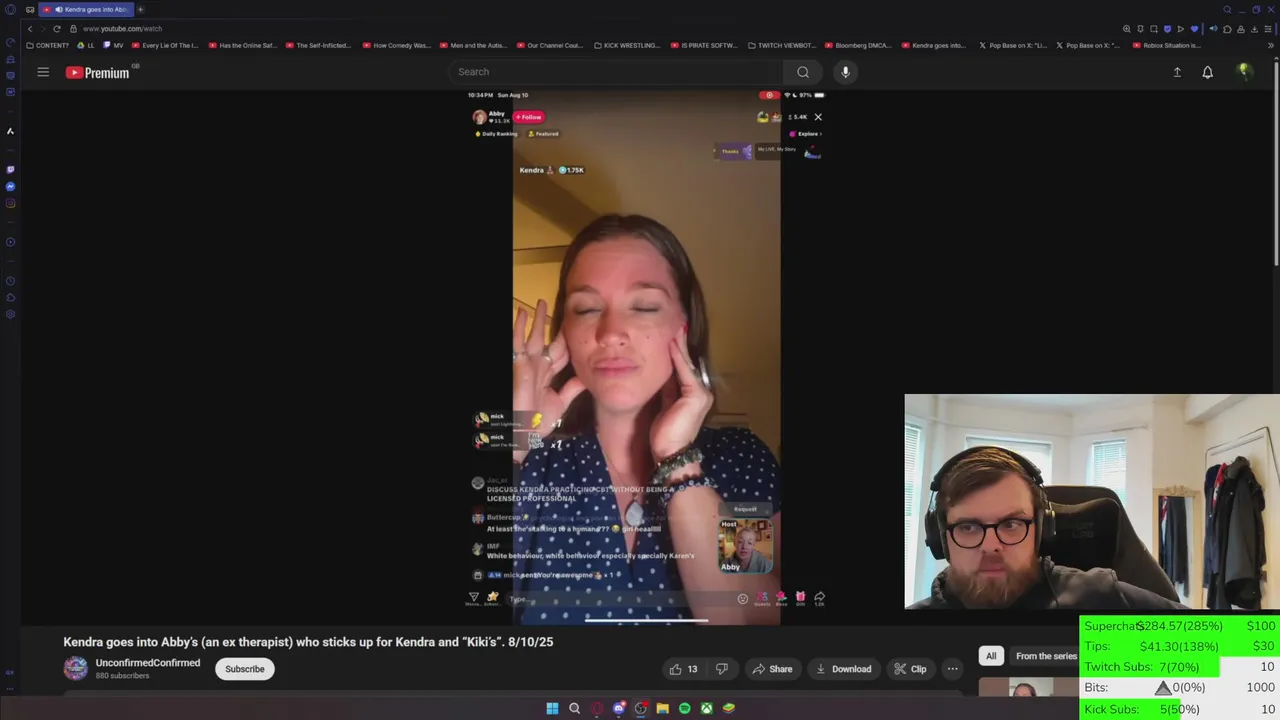The width and height of the screenshot is (1280, 720).
Task: Select the From the series chip
Action: (1046, 656)
